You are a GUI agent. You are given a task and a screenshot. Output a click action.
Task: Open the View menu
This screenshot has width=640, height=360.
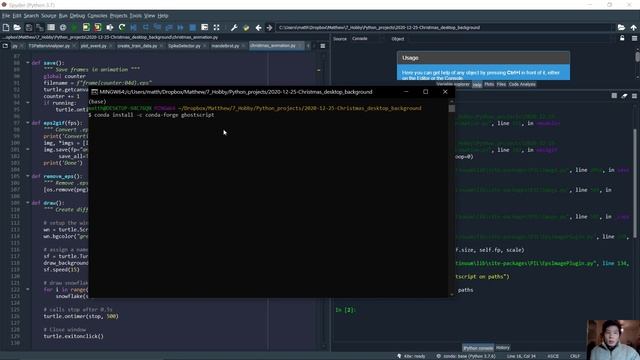tap(149, 16)
